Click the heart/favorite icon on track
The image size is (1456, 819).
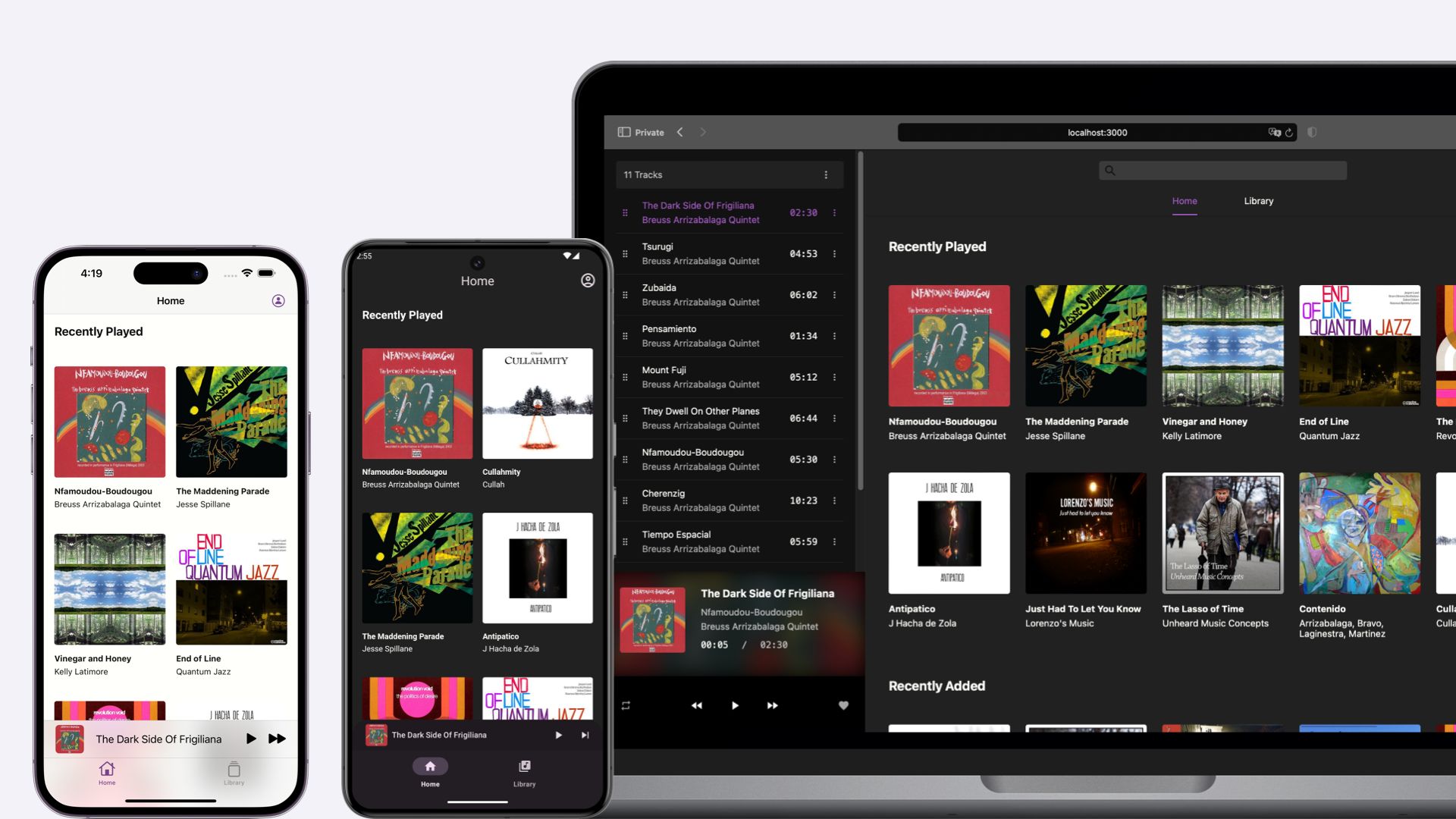point(843,705)
